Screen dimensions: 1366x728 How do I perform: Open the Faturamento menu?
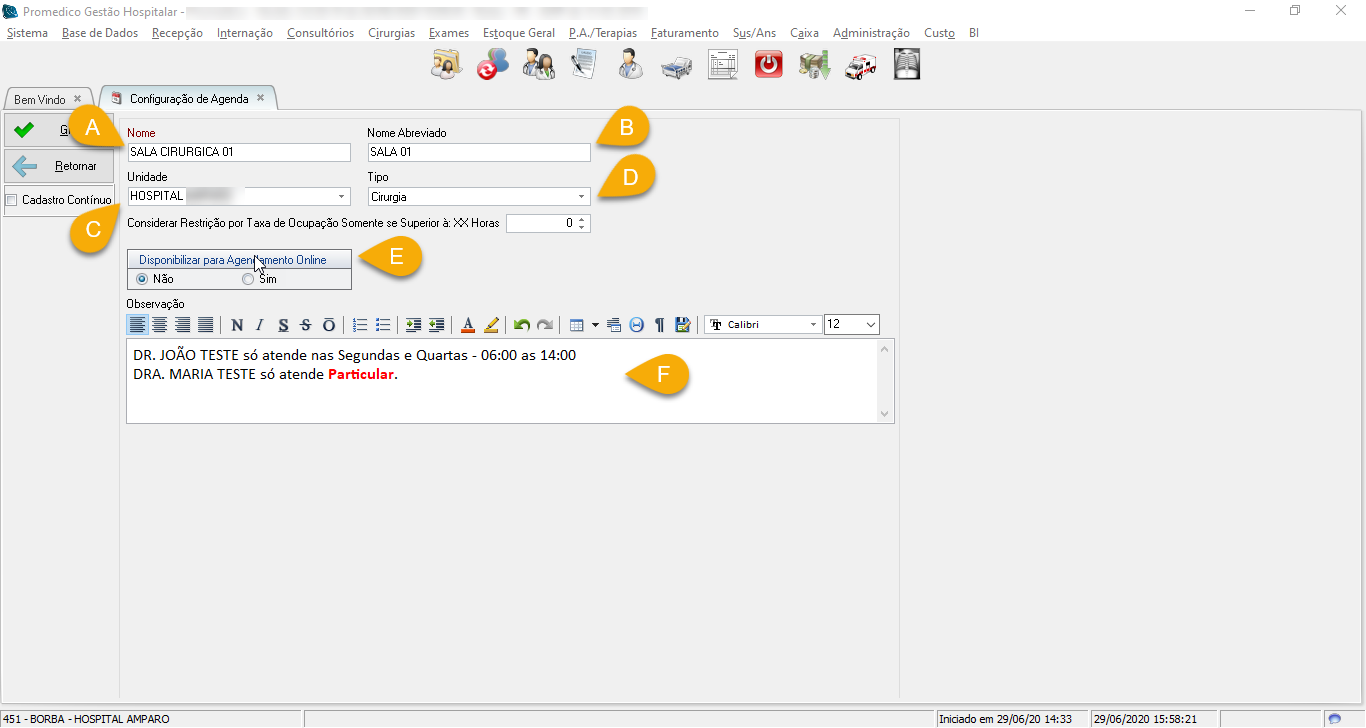tap(684, 33)
